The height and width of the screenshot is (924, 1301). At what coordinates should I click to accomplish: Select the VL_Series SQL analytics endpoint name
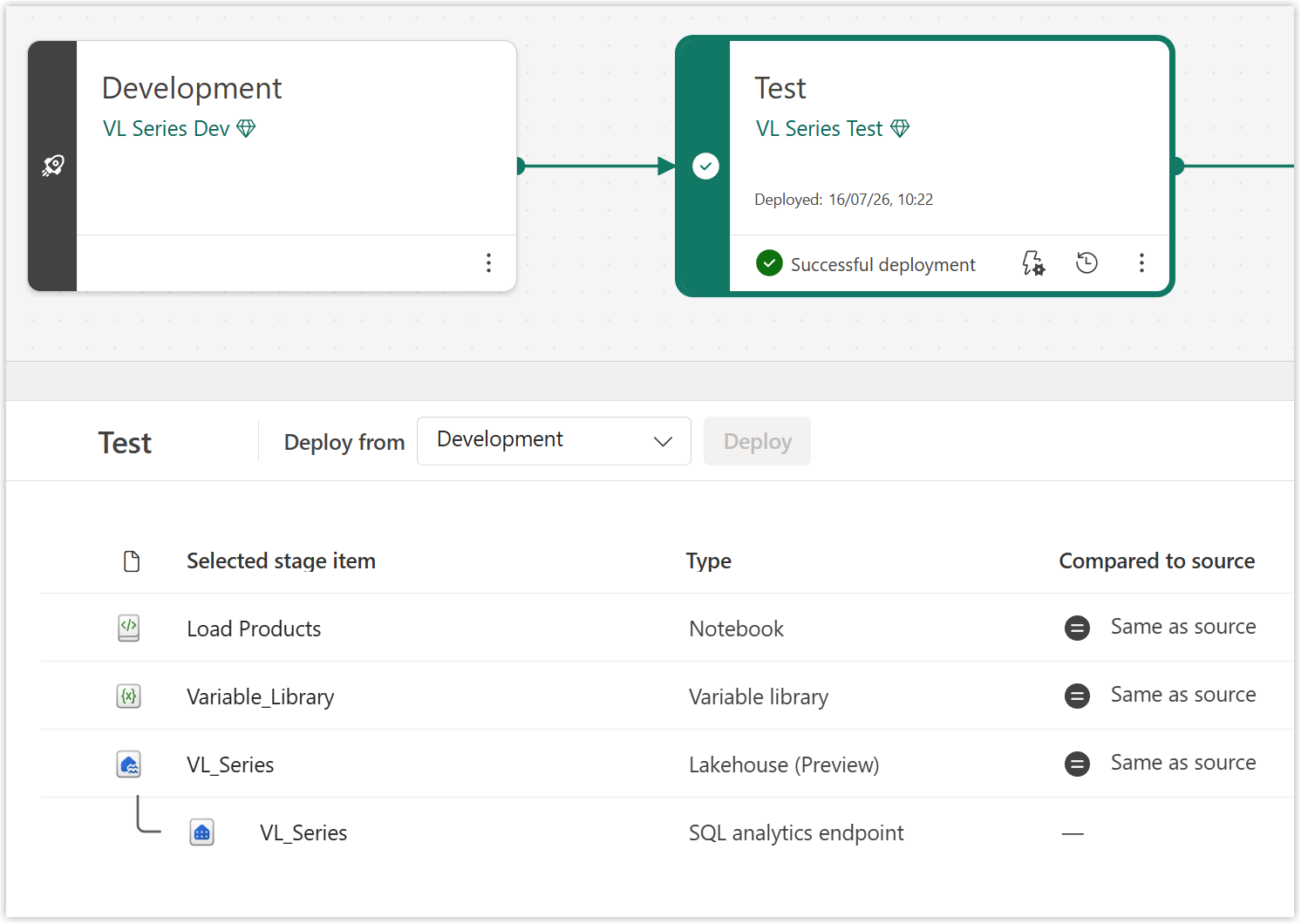pyautogui.click(x=303, y=832)
